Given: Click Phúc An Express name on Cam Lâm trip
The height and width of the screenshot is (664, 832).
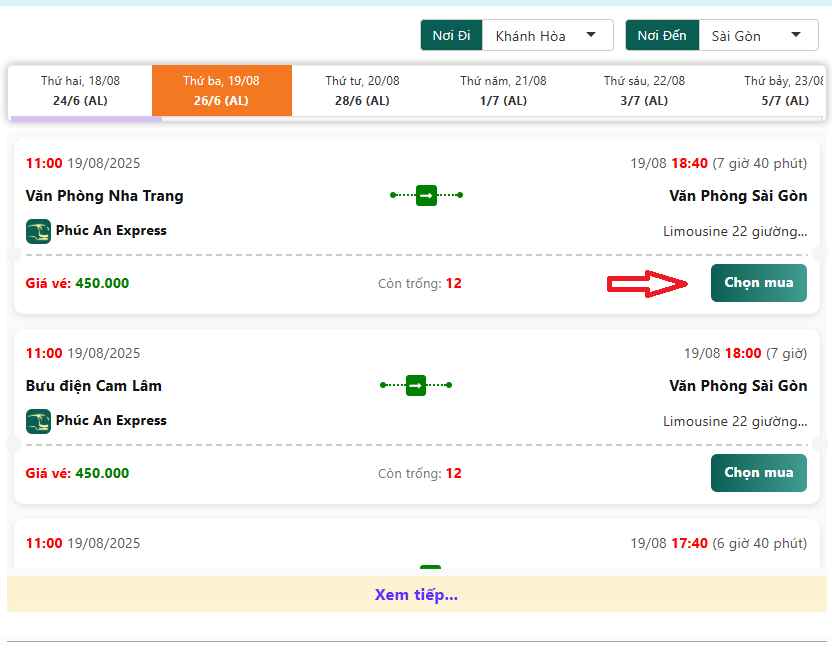Looking at the screenshot, I should 111,420.
